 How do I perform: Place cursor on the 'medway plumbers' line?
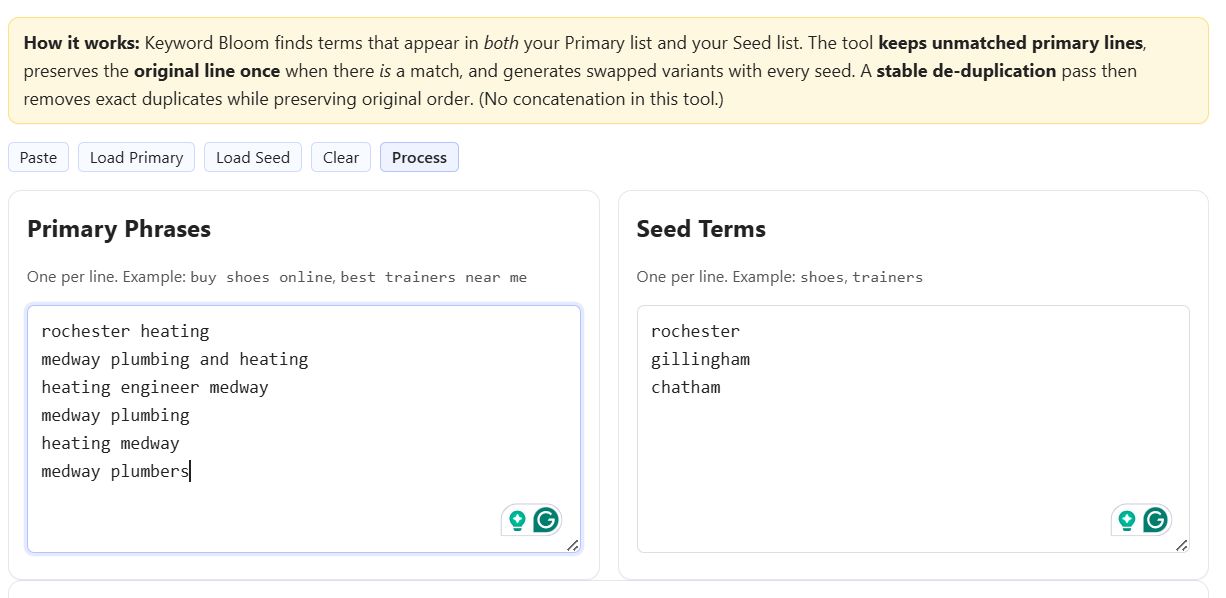[115, 471]
